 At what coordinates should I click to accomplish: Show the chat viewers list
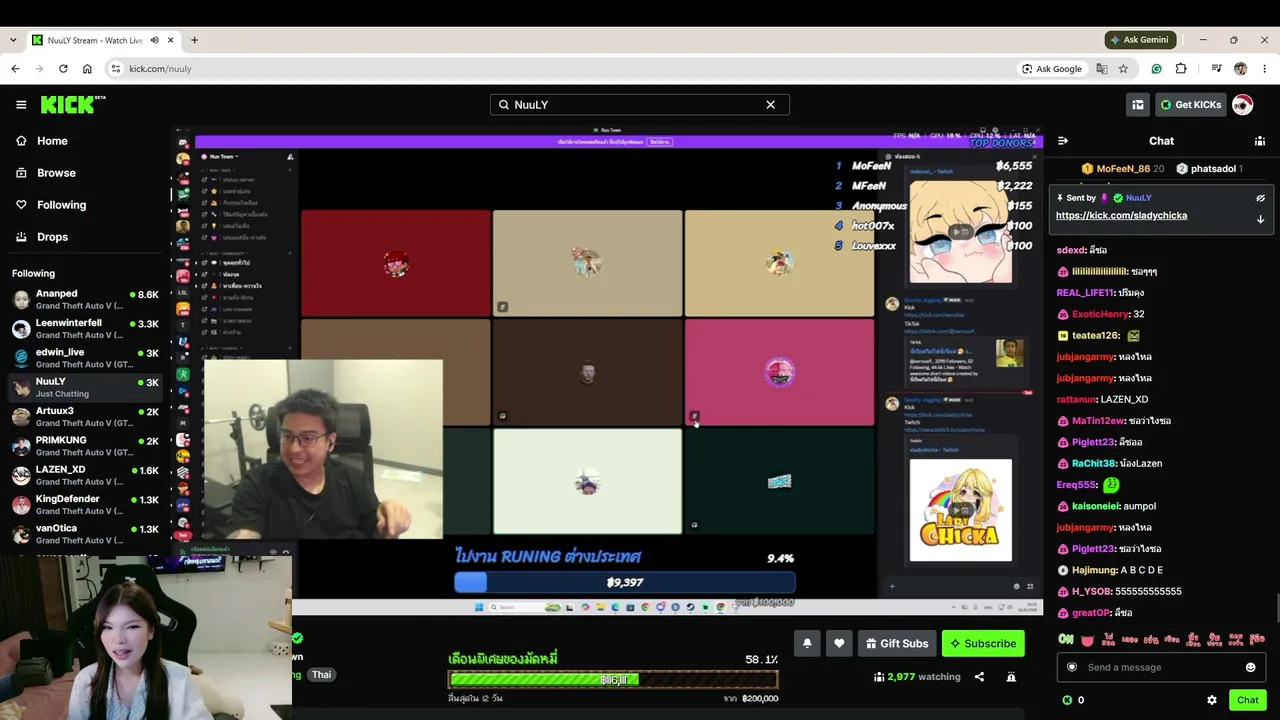[1260, 141]
